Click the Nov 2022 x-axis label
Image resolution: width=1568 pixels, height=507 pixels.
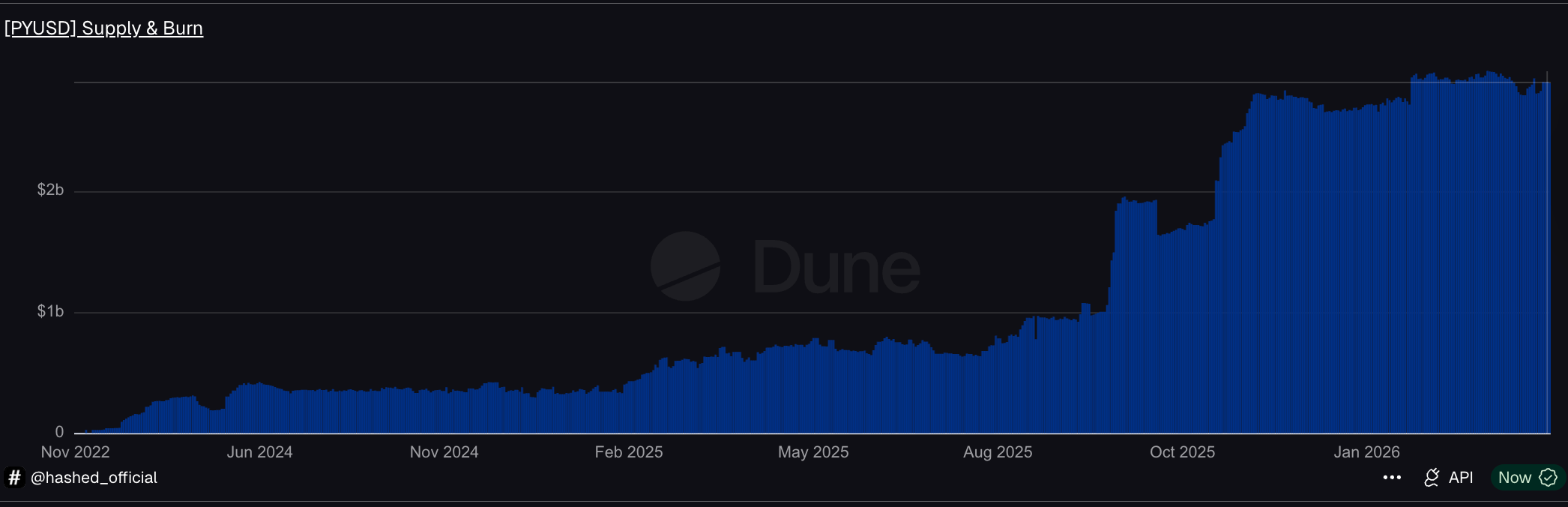click(x=75, y=452)
